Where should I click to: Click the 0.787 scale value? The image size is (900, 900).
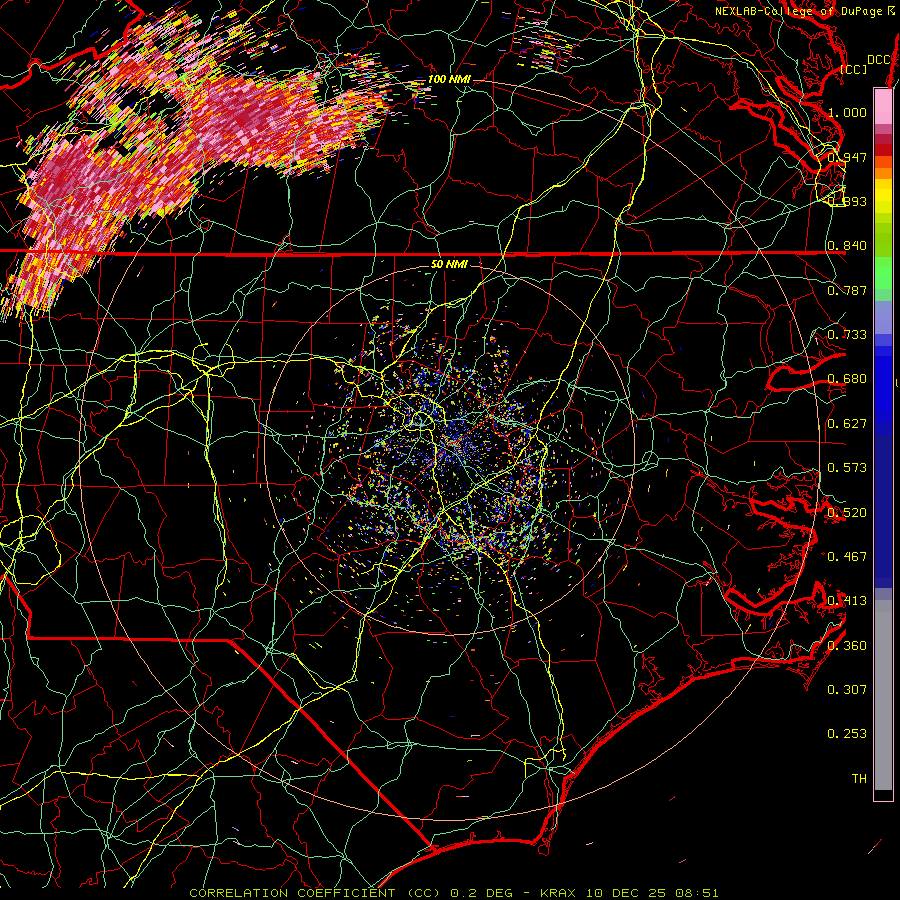847,290
